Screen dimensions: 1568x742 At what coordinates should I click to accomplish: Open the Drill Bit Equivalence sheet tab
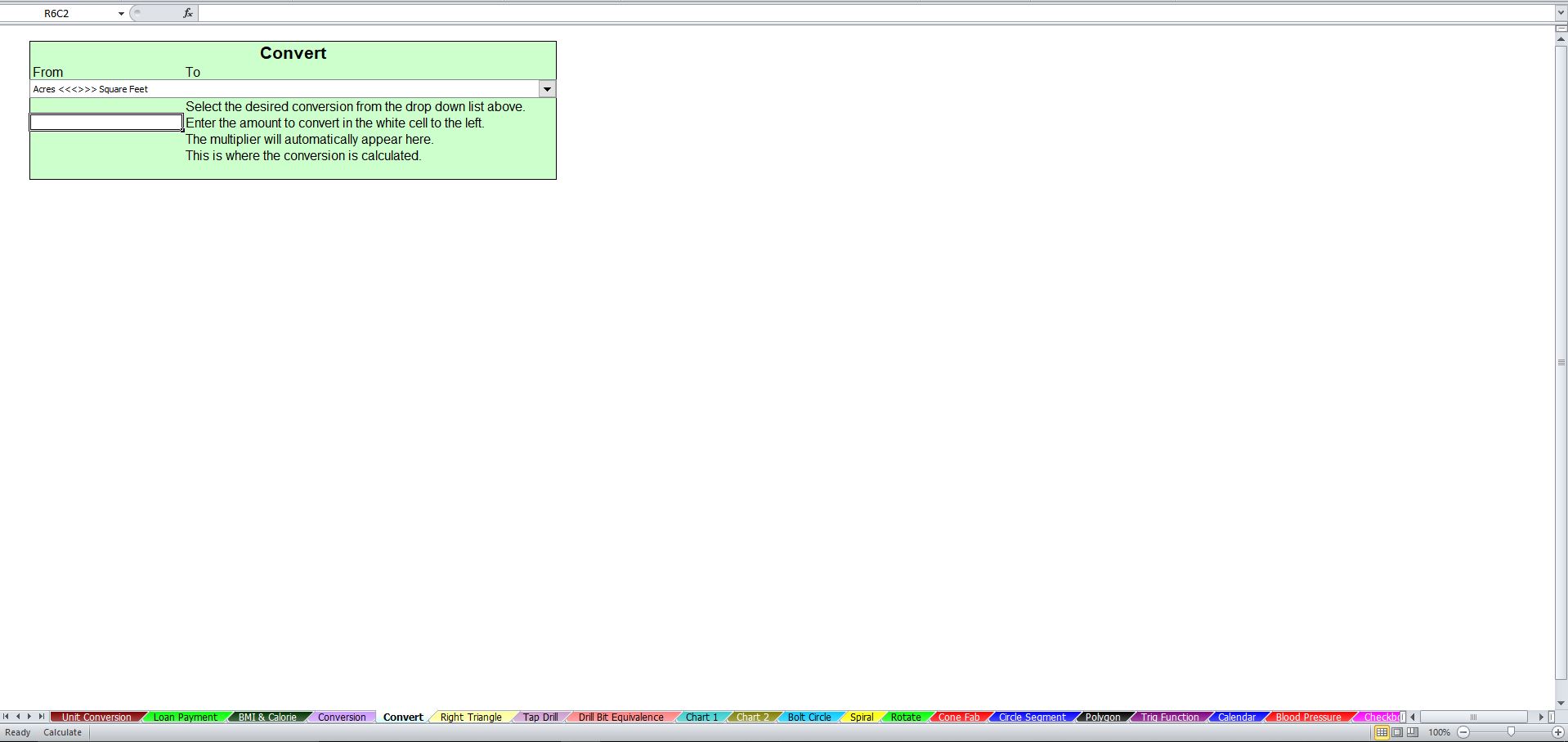pos(621,717)
